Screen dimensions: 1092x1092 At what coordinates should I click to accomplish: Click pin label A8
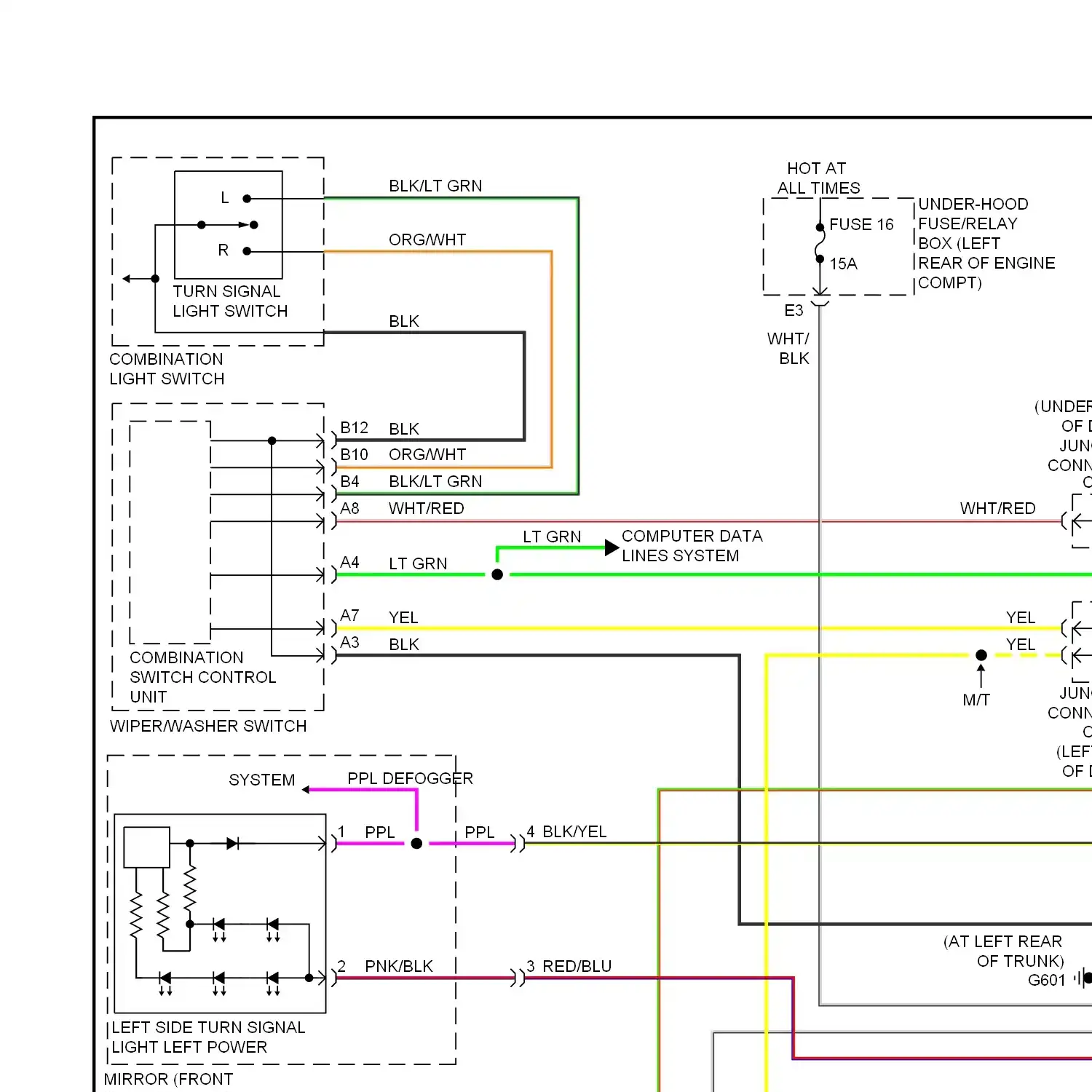point(349,508)
